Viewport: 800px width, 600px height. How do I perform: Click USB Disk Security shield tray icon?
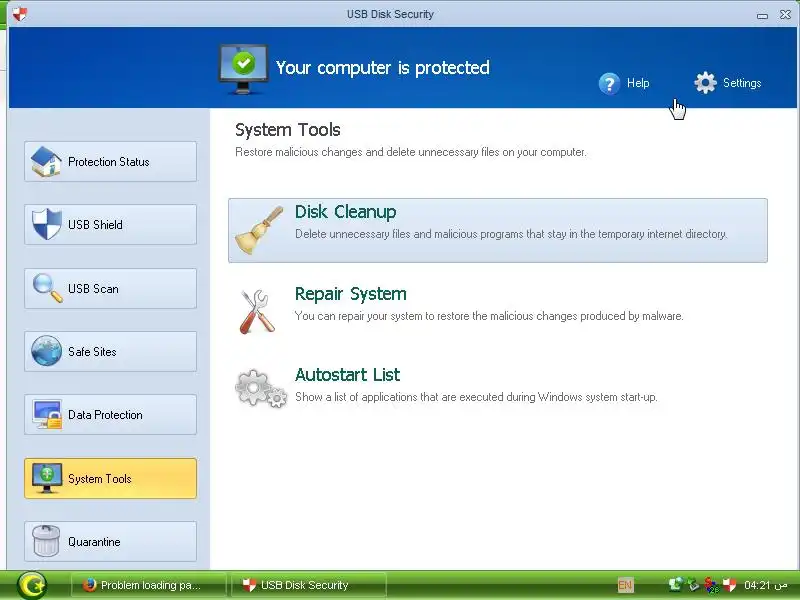click(x=730, y=585)
